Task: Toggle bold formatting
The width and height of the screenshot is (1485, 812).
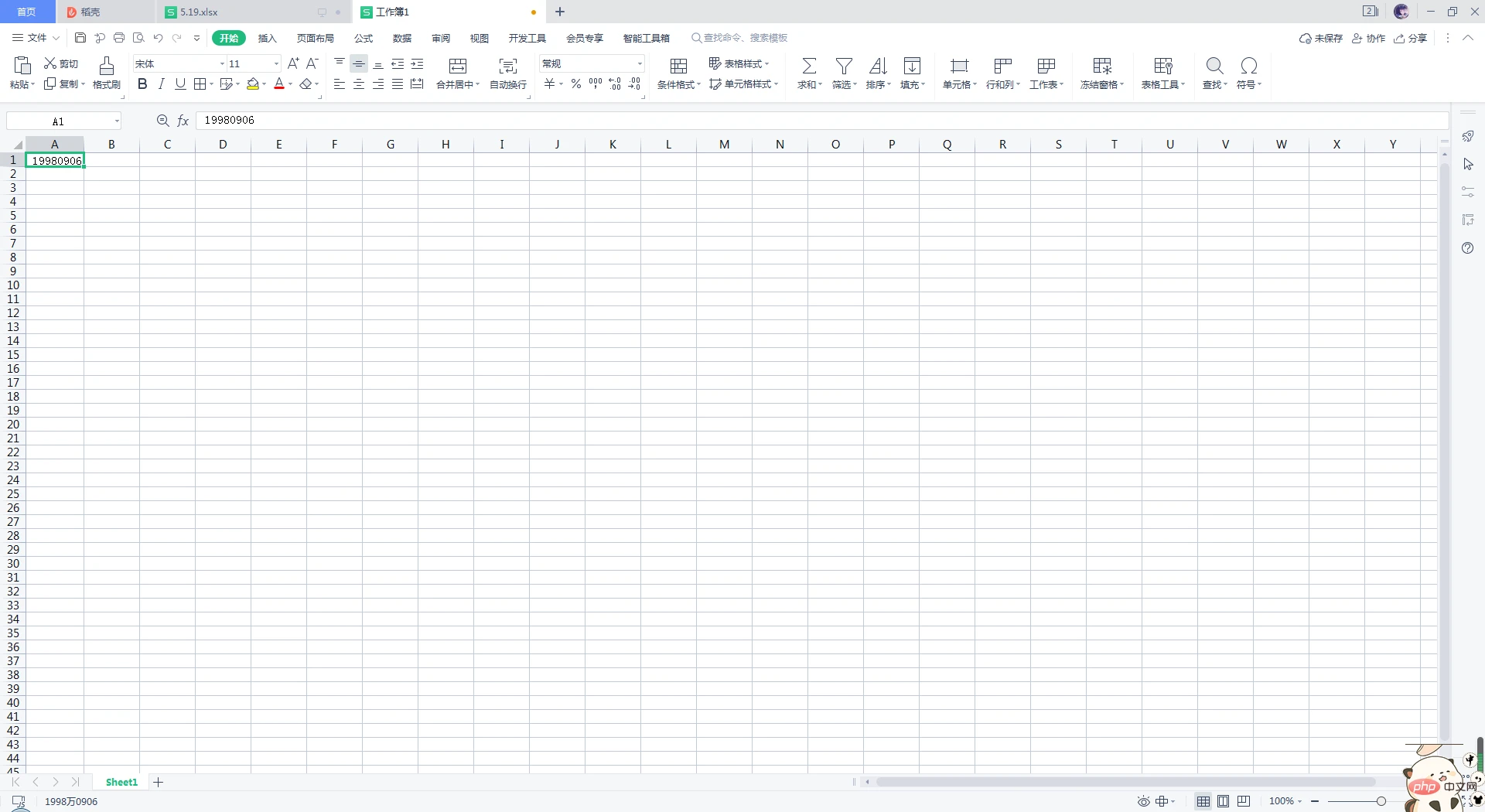Action: pyautogui.click(x=142, y=84)
